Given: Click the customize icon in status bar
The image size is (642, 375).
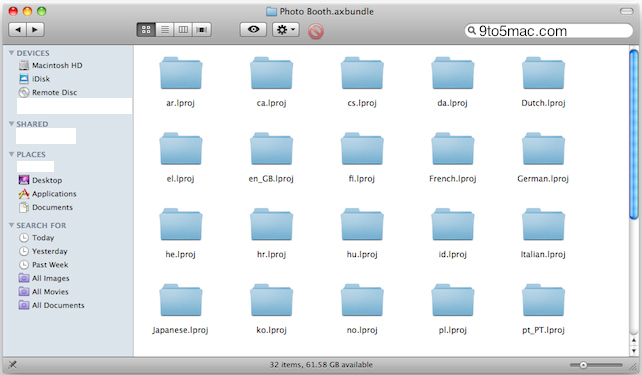Looking at the screenshot, I should coord(12,364).
